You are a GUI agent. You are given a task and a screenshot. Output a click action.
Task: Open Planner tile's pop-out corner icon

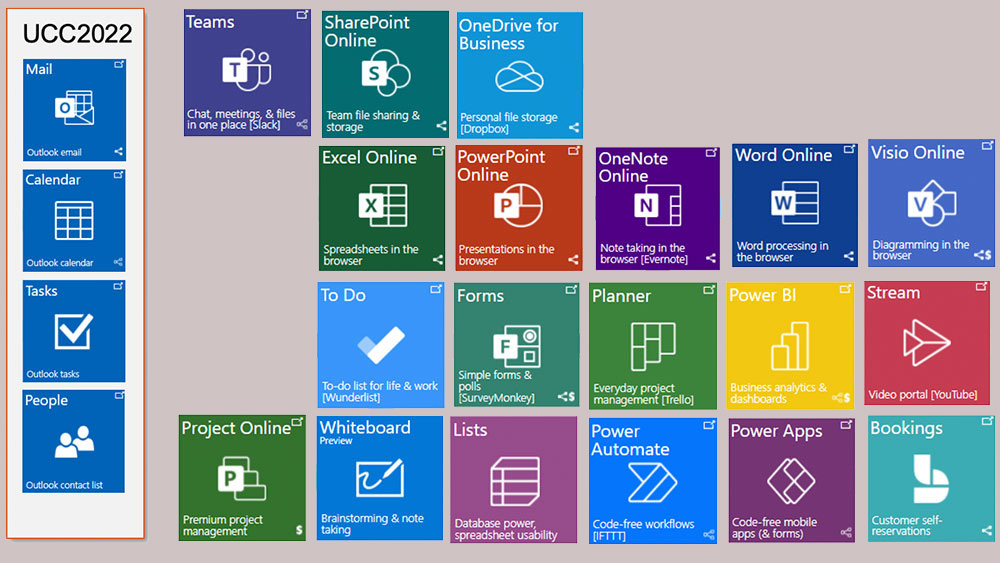click(708, 291)
